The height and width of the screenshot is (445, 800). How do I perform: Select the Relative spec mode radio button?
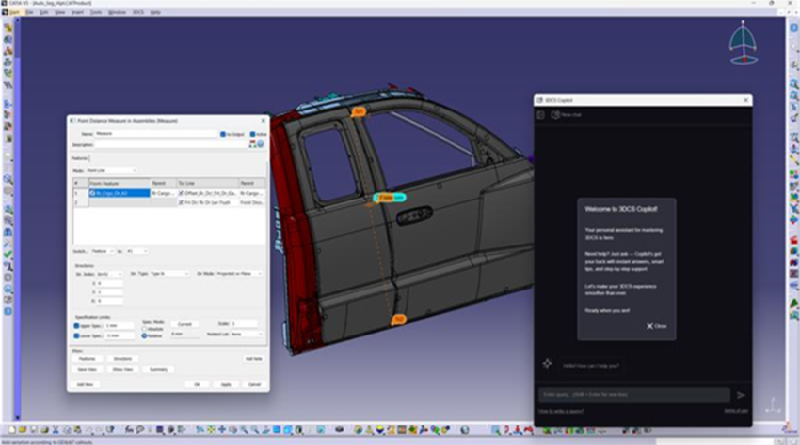[x=144, y=336]
